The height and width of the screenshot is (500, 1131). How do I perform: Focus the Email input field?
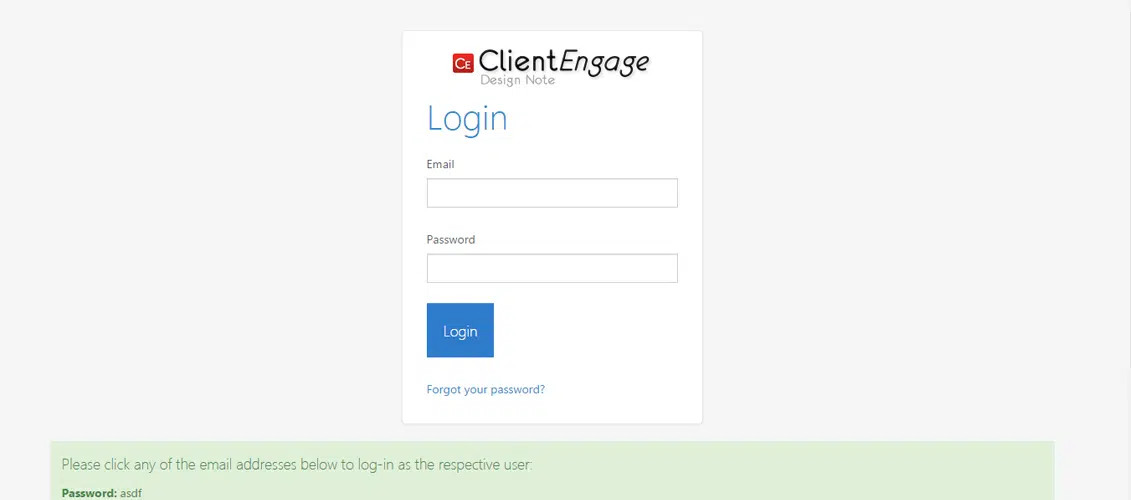tap(552, 193)
